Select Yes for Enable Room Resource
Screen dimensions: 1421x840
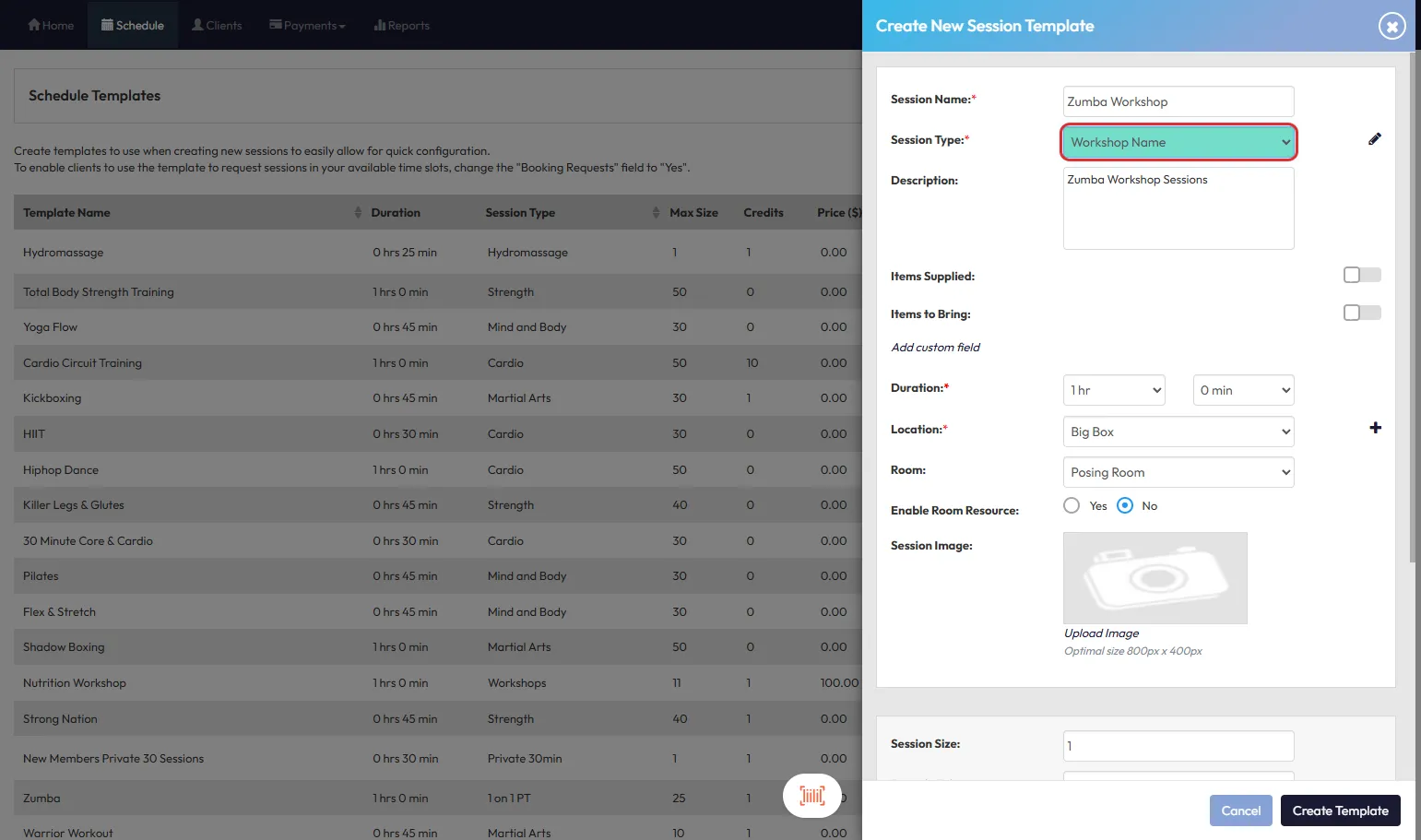tap(1072, 505)
